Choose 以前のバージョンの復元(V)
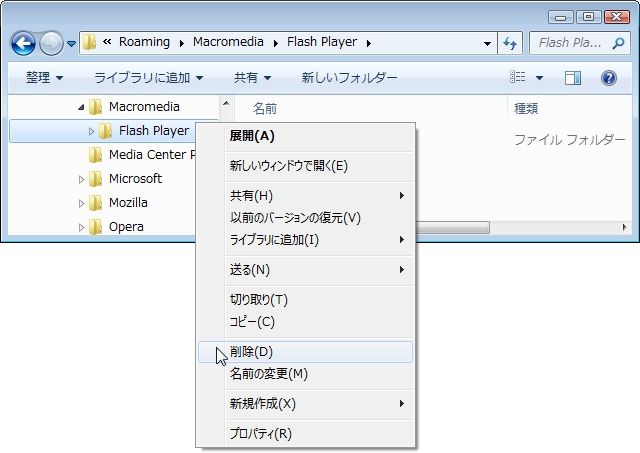The width and height of the screenshot is (640, 453). click(305, 218)
